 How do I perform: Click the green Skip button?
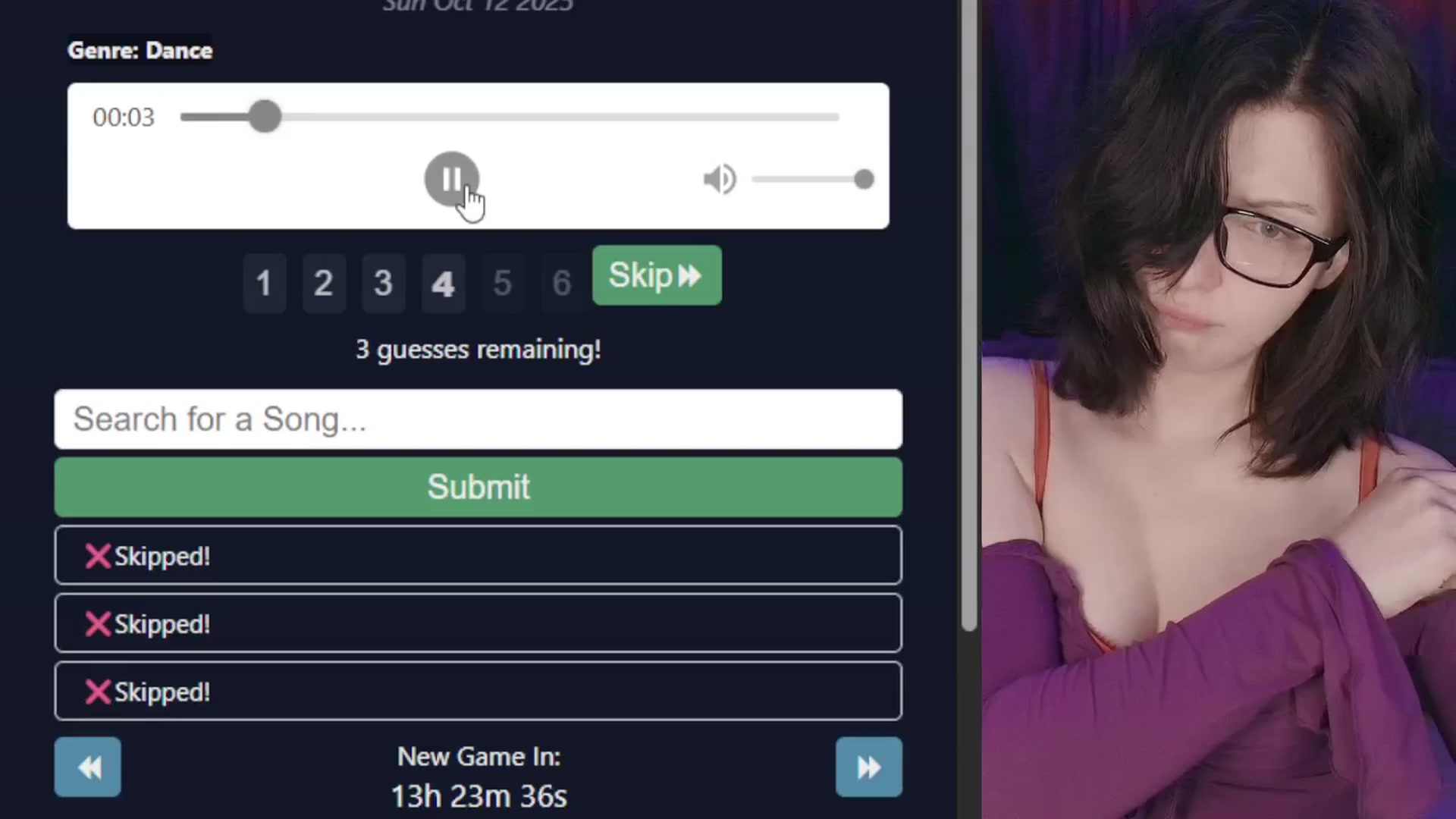(657, 275)
